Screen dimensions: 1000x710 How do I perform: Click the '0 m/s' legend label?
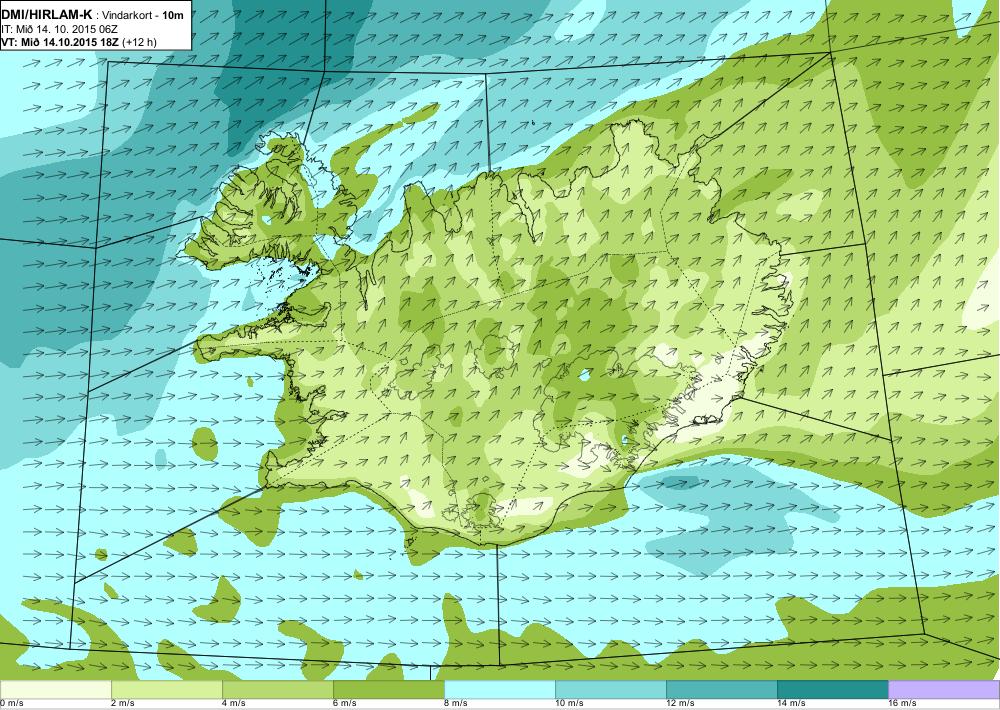pyautogui.click(x=12, y=704)
